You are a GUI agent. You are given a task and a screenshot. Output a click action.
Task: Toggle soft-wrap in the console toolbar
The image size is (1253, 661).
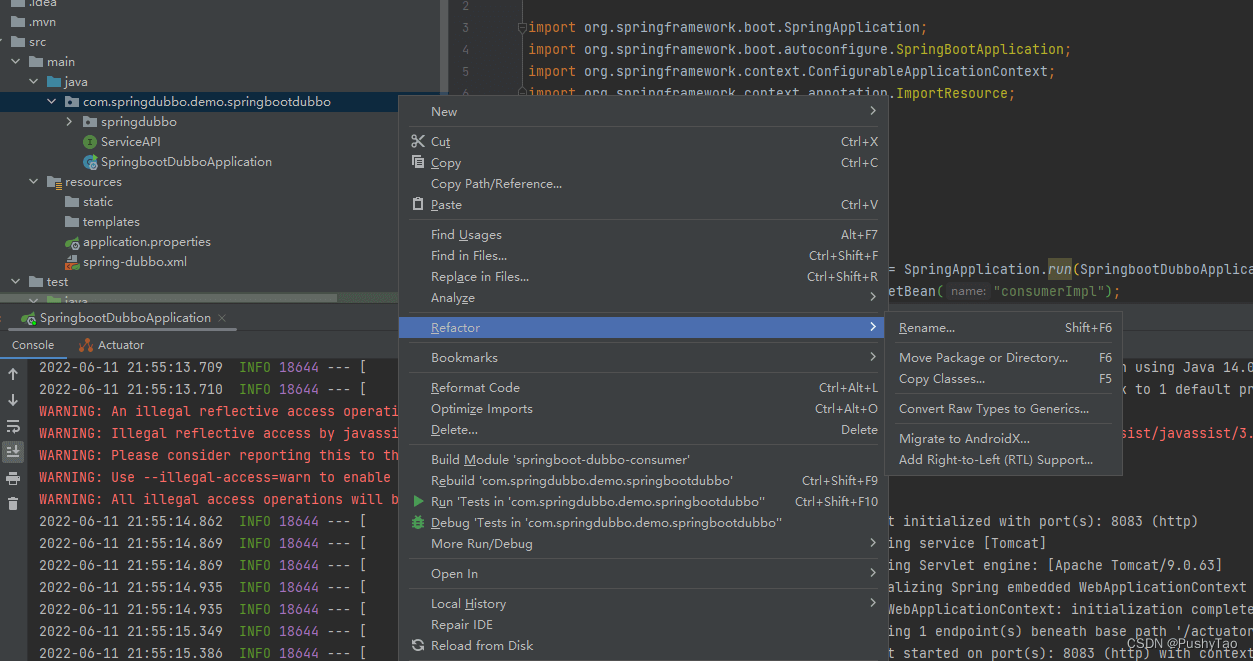pos(13,426)
